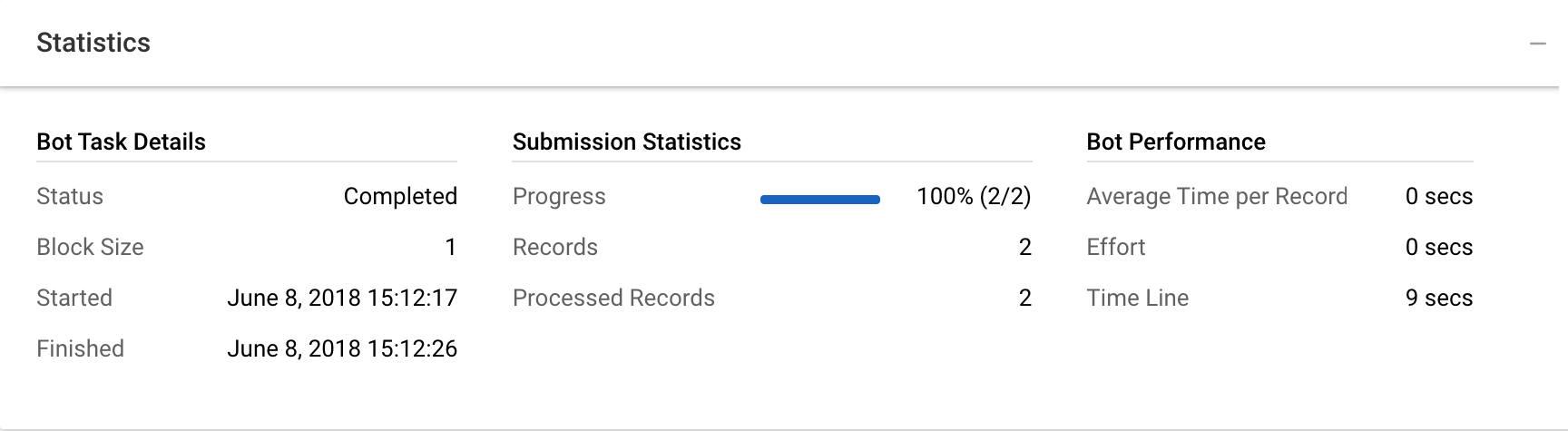Viewport: 1568px width, 431px height.
Task: Click the Completed status value
Action: coord(400,196)
